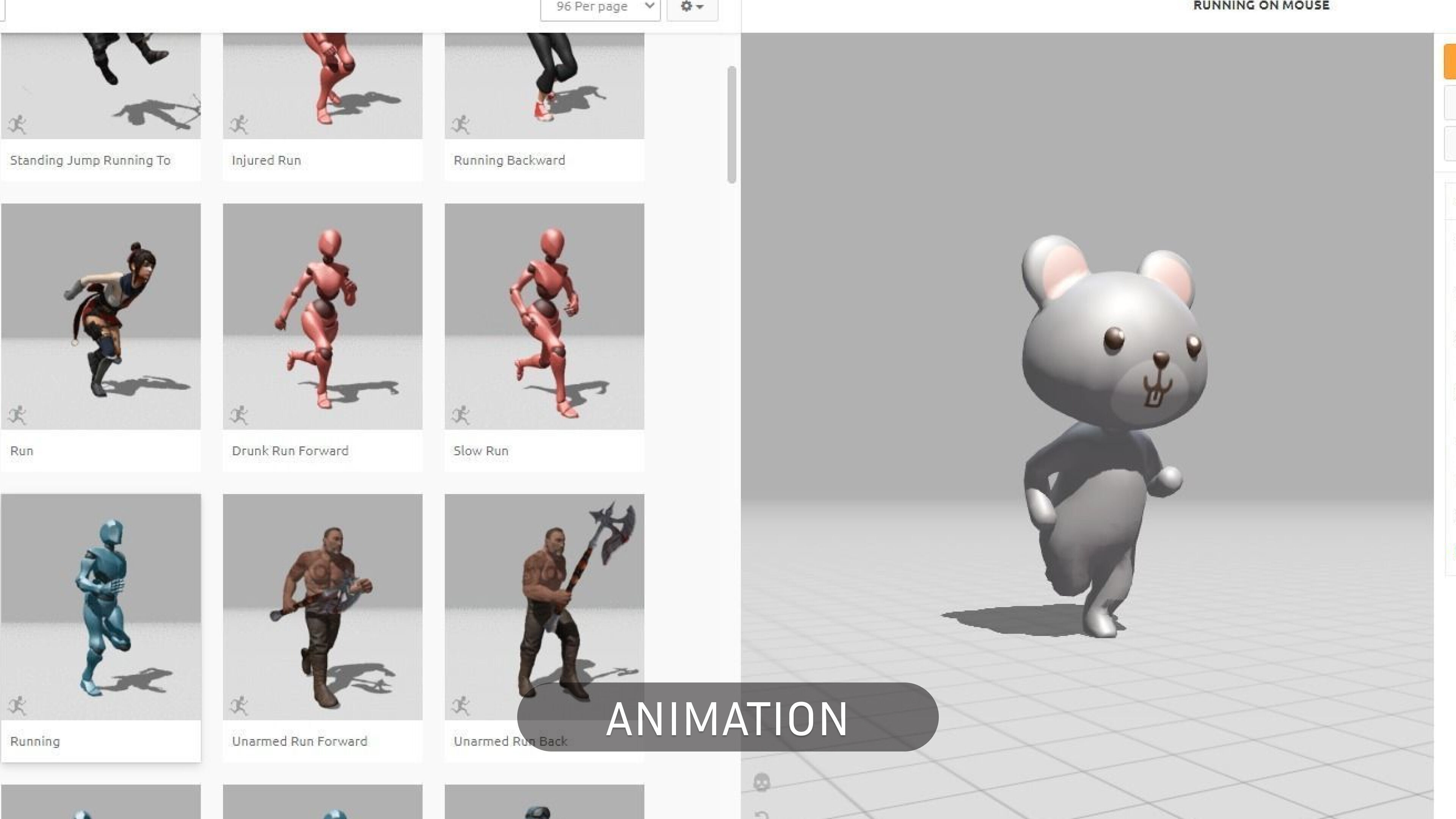Select the Drunk Run Forward thumbnail
1456x819 pixels.
tap(322, 316)
